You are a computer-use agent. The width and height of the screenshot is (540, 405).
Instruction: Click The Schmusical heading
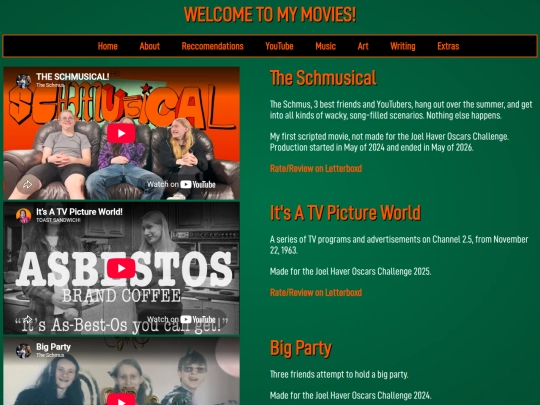point(323,78)
